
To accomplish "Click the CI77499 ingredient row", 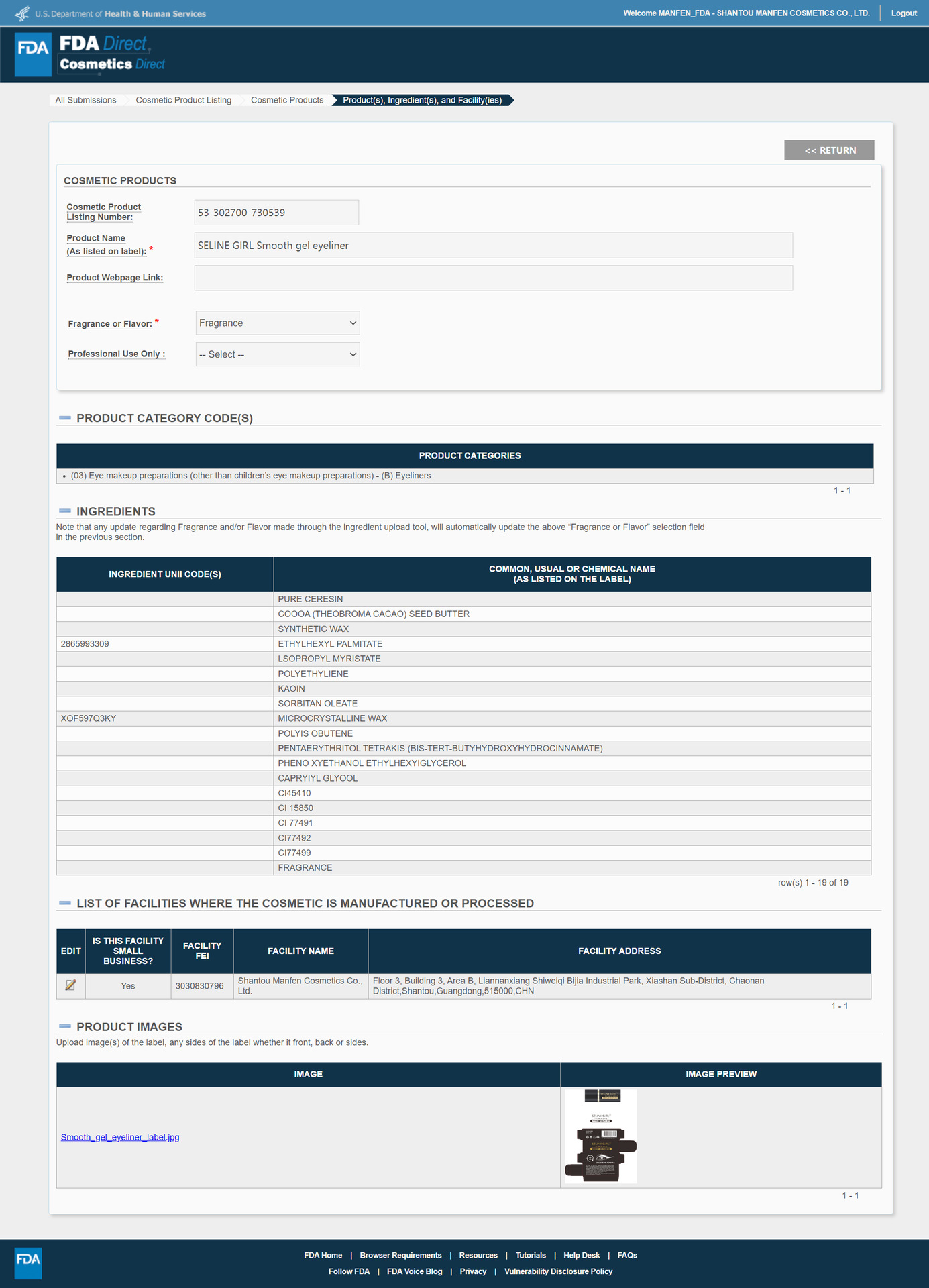I will pos(463,853).
